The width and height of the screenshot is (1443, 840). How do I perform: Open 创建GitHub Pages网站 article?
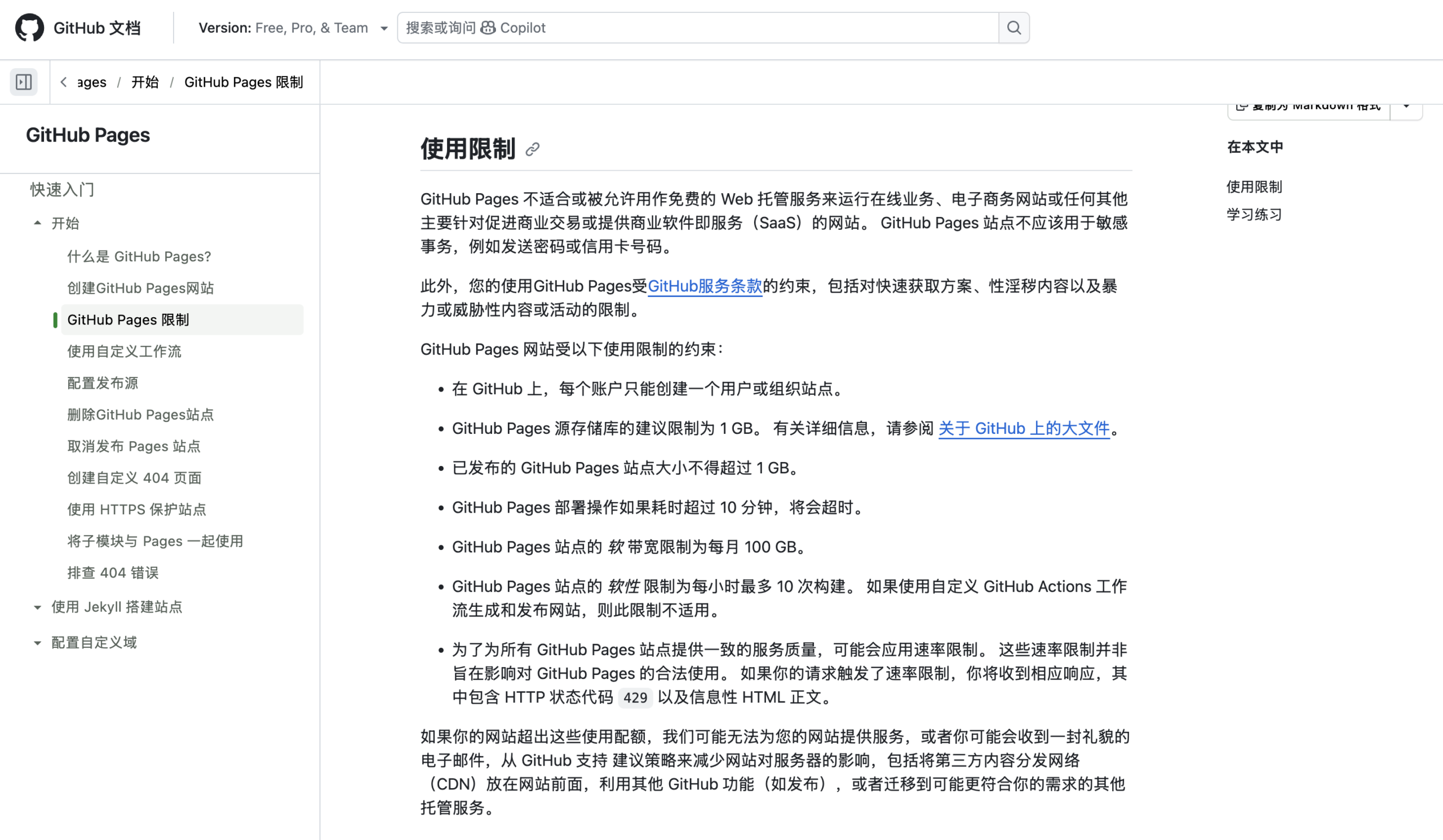pyautogui.click(x=140, y=288)
